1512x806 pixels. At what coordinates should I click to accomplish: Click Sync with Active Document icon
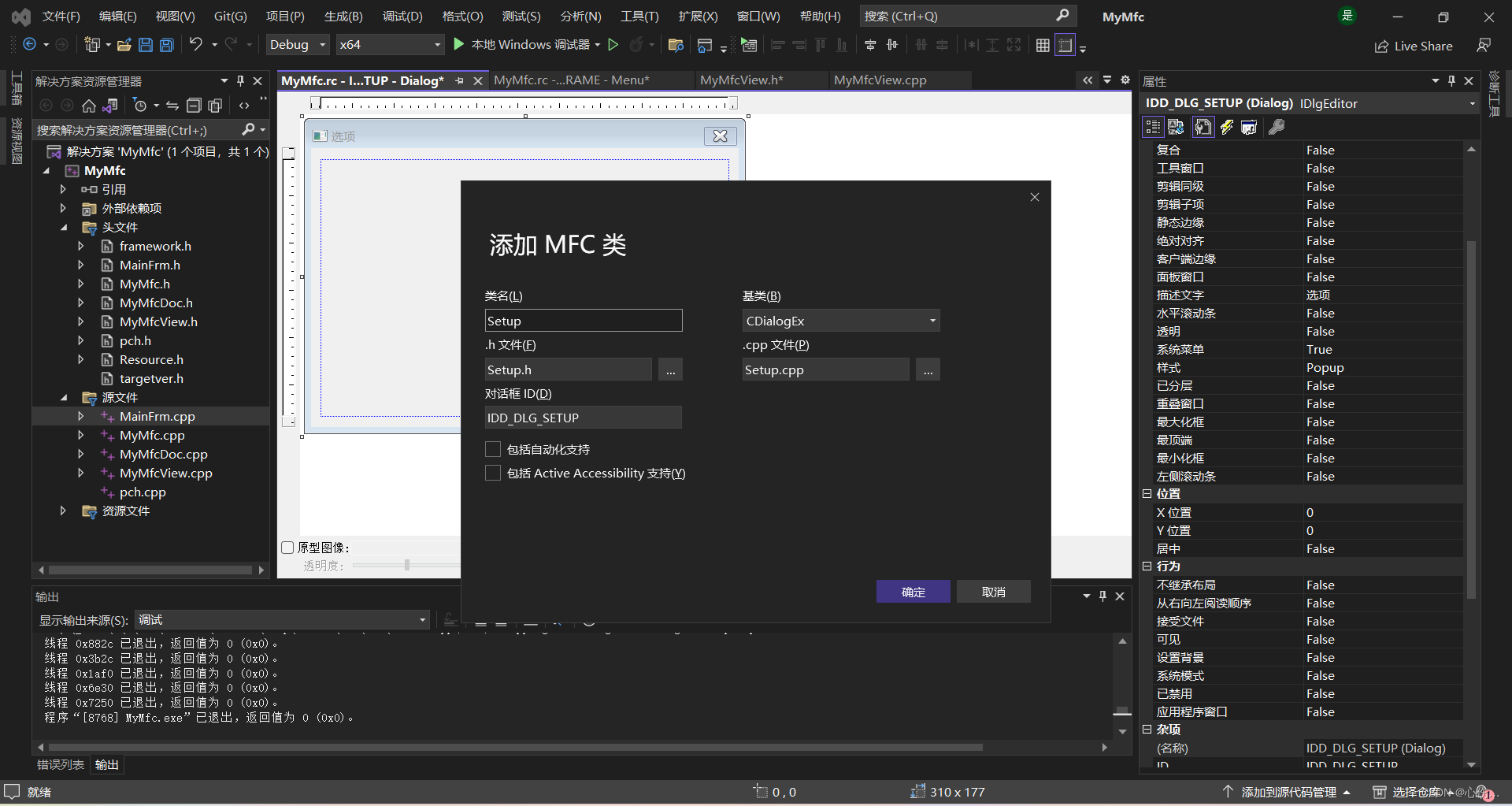click(172, 105)
